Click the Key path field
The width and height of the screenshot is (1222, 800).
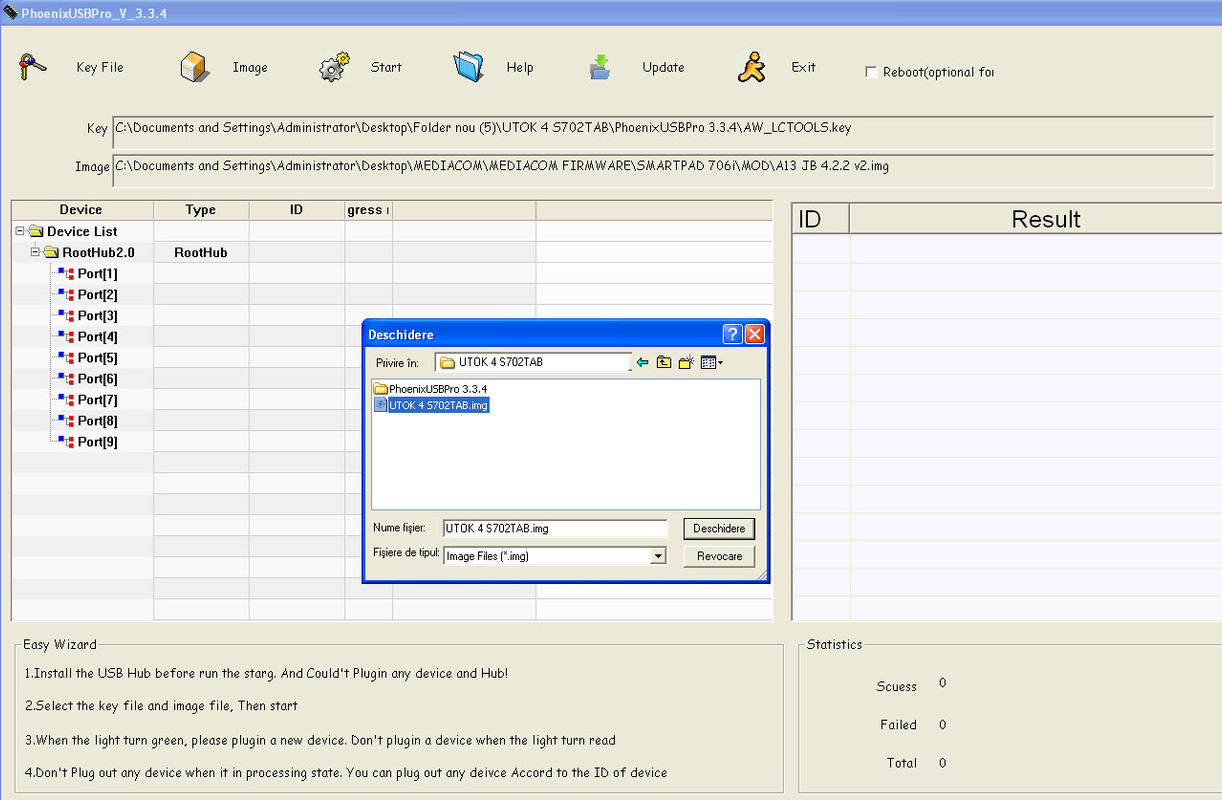pos(663,131)
